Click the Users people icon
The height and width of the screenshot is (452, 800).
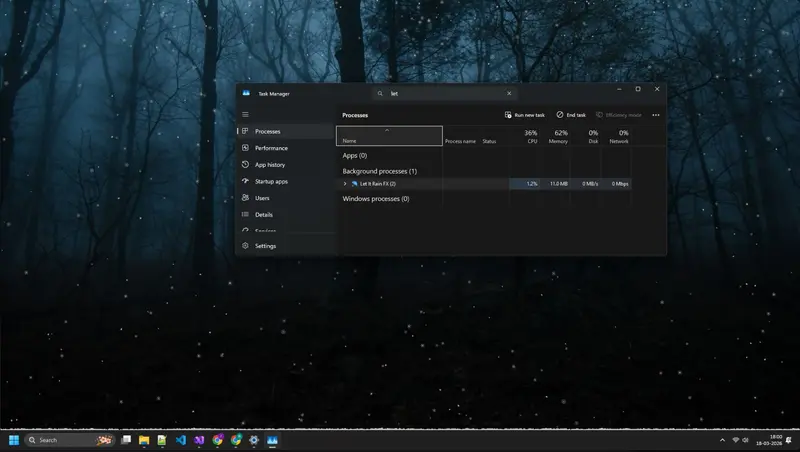pos(245,198)
